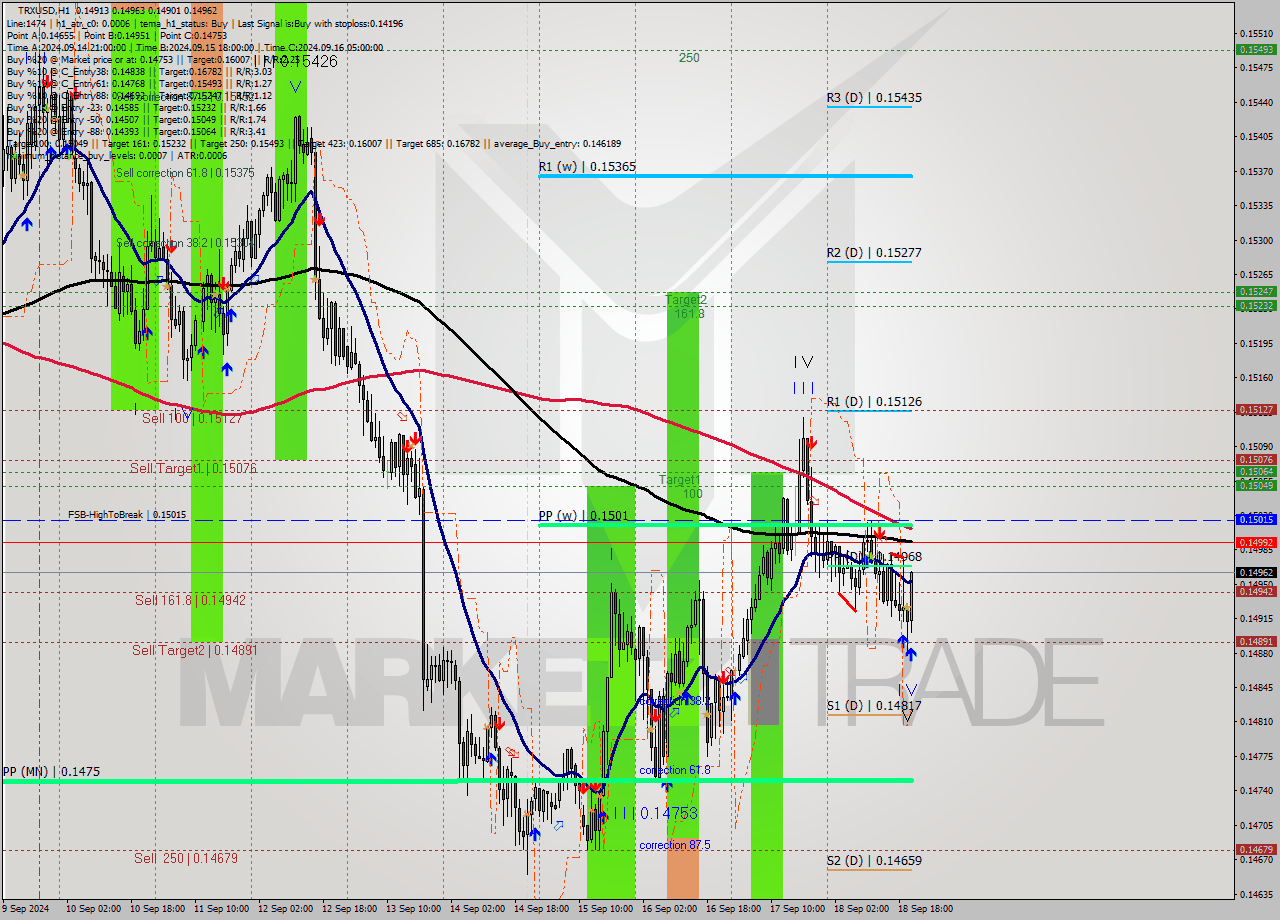The height and width of the screenshot is (920, 1280).
Task: Click the 0.14740 price scale value
Action: 1256,790
